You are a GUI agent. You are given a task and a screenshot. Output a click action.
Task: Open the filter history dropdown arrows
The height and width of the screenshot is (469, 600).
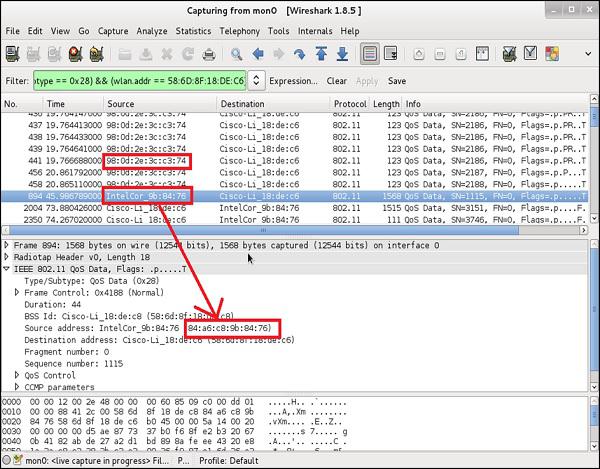tap(256, 81)
